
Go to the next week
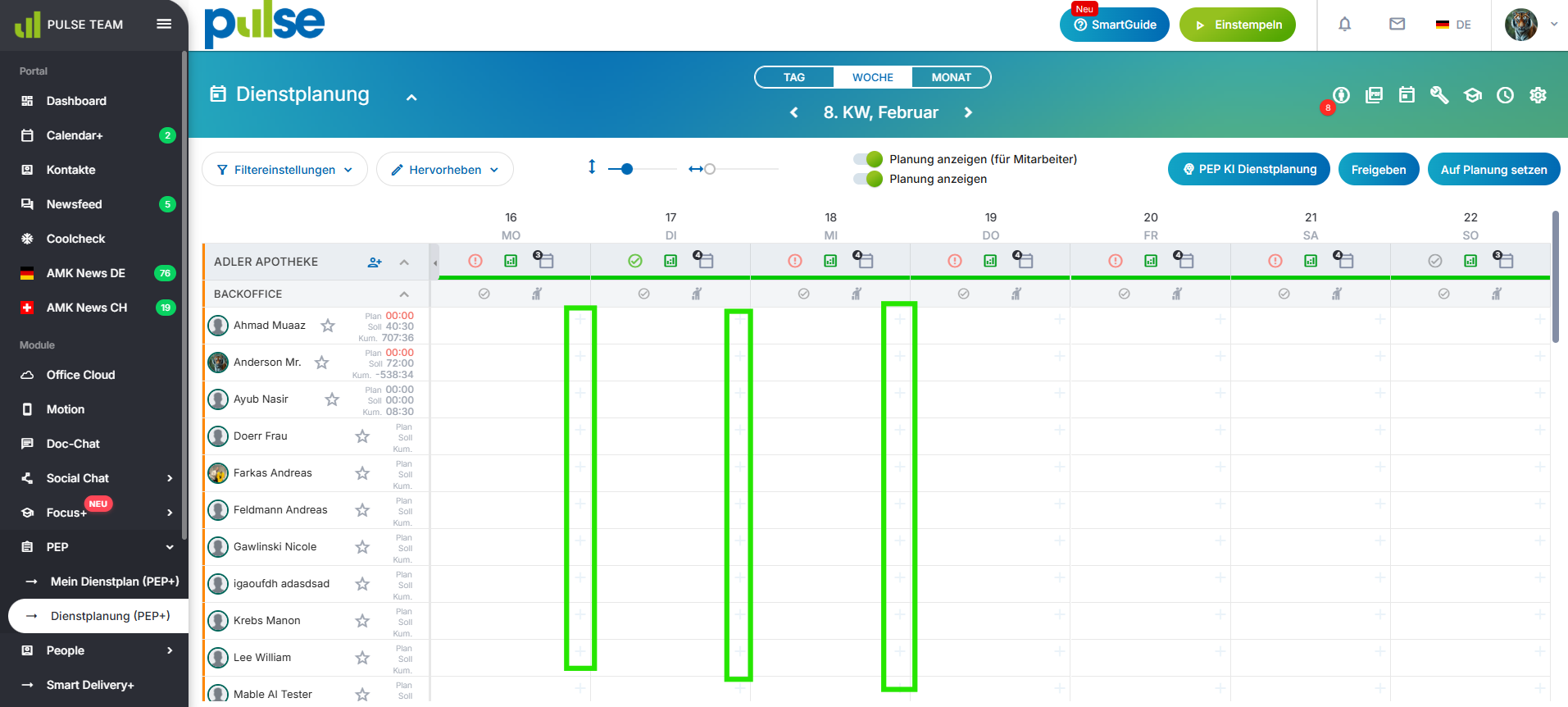[968, 112]
